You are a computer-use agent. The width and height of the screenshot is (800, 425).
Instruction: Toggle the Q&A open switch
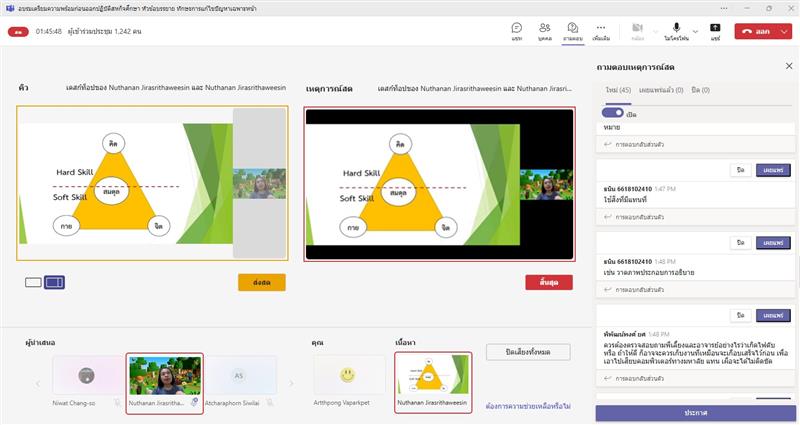tap(612, 114)
